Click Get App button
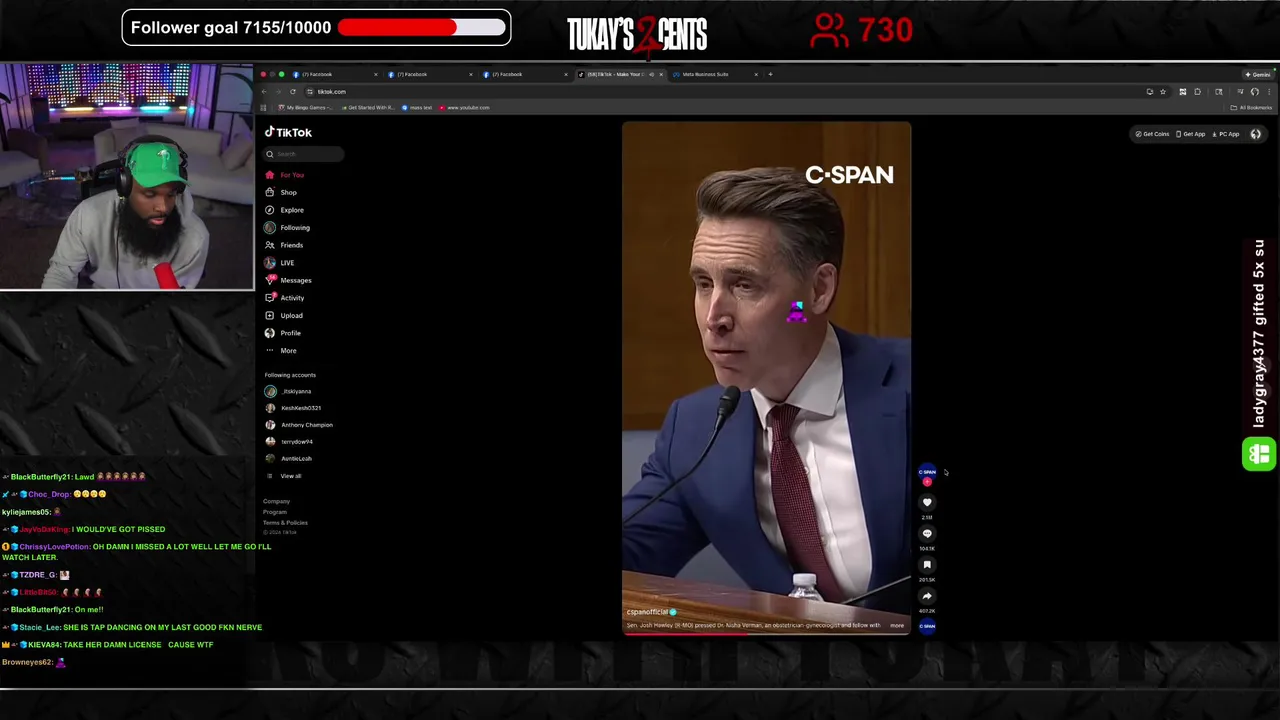This screenshot has height=720, width=1280. (1190, 134)
